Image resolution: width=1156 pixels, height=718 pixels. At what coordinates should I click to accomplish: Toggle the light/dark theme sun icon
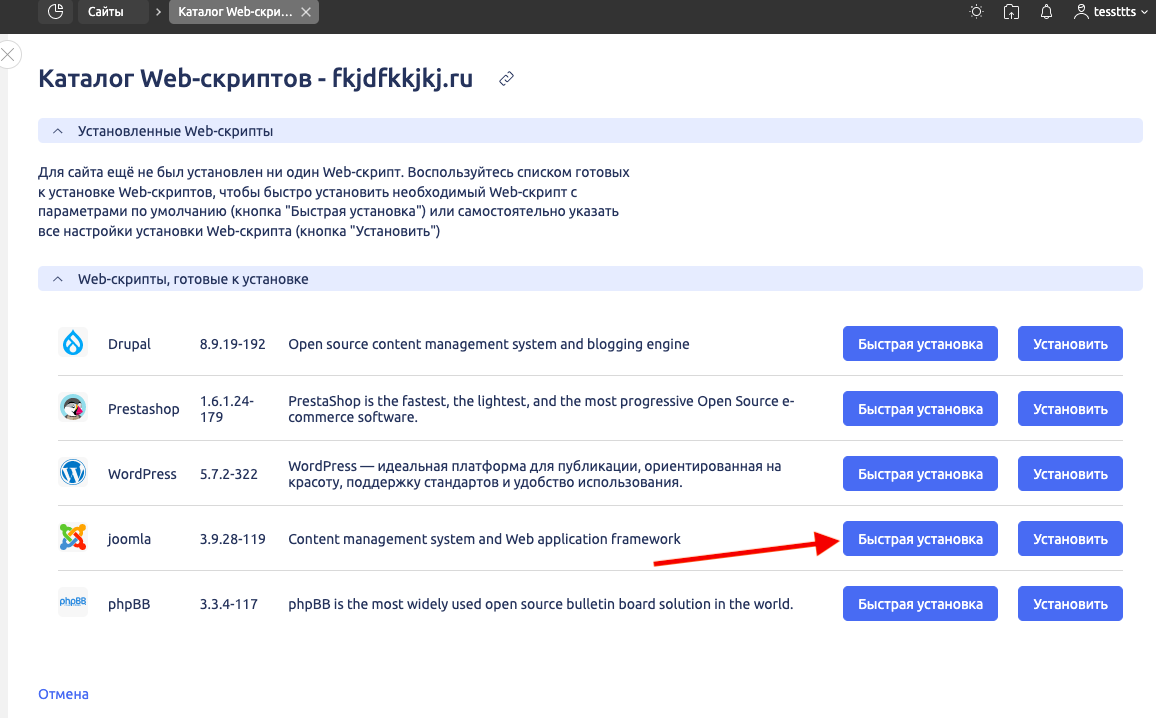pos(976,12)
